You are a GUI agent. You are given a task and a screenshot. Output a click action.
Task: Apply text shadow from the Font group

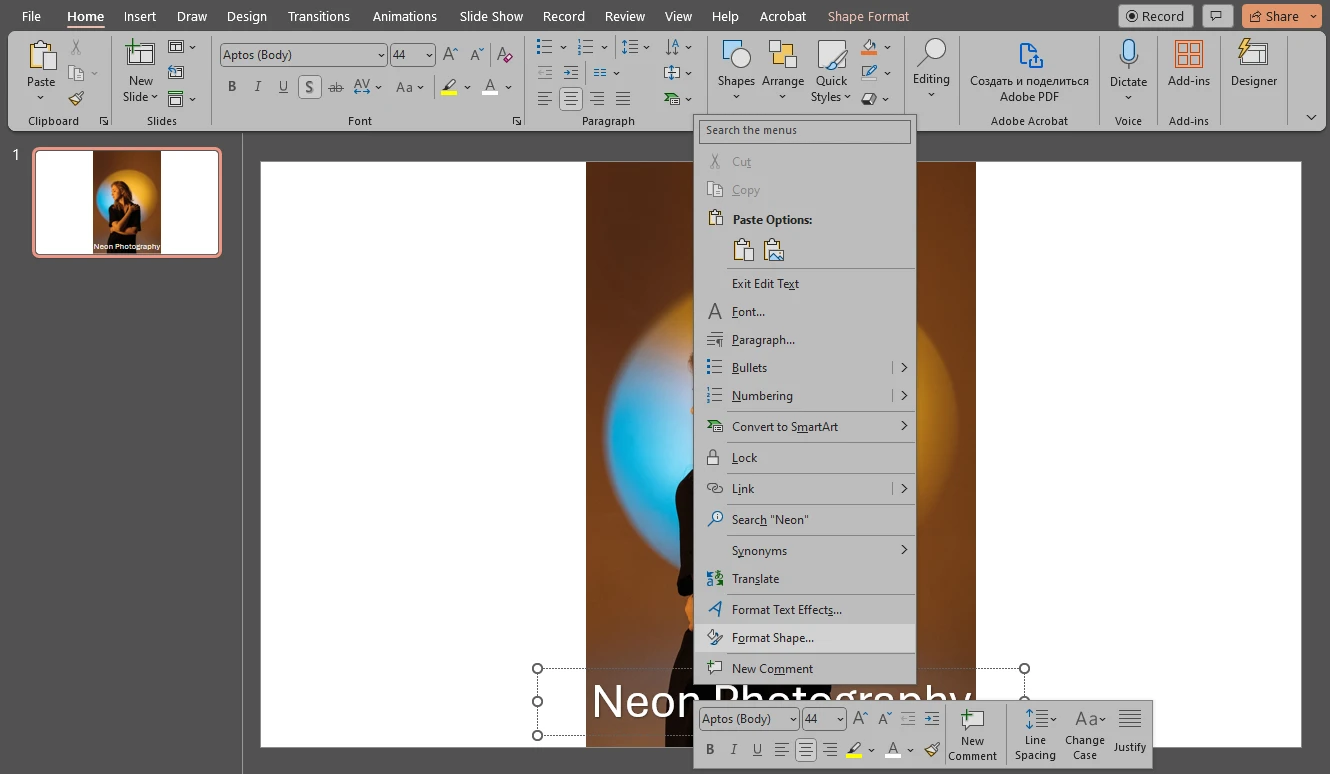click(309, 87)
